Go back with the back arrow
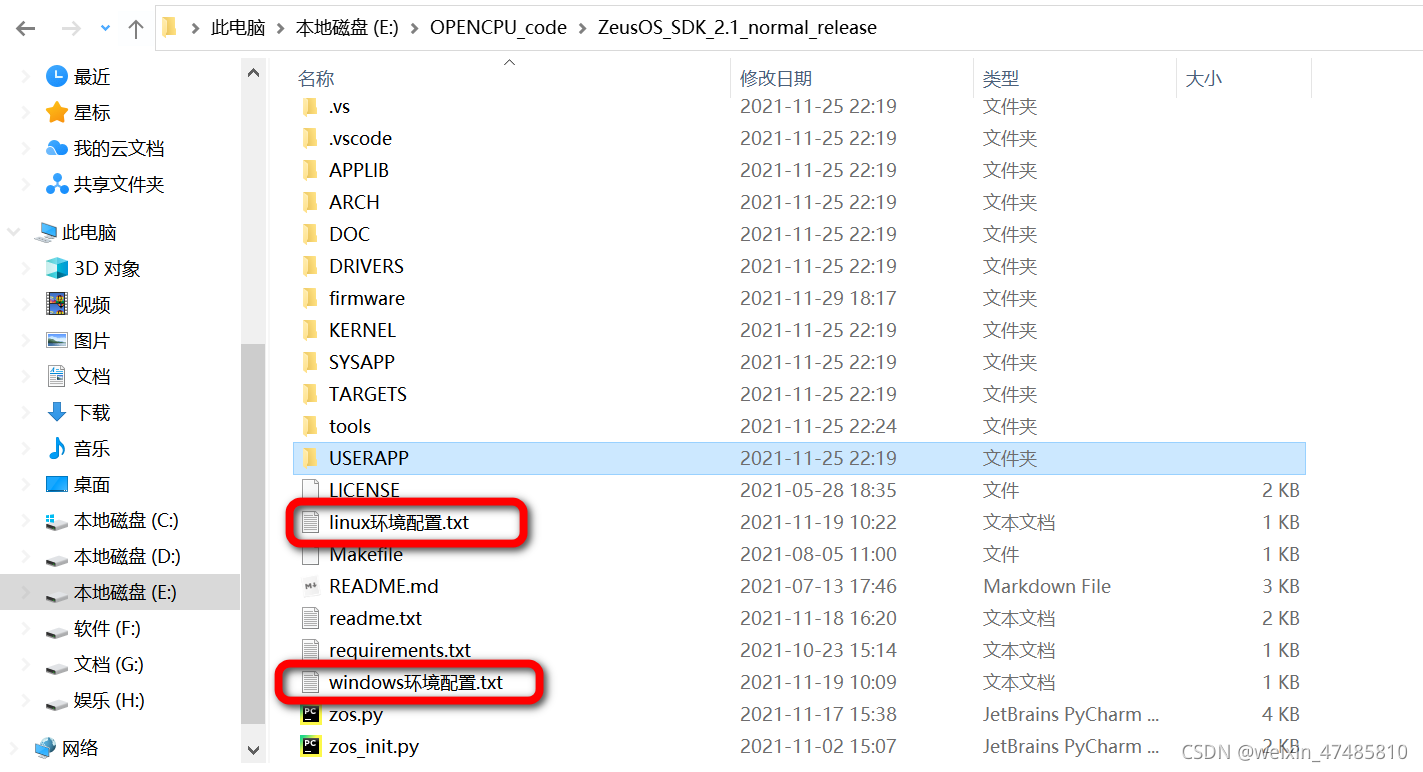Screen dimensions: 1423x772 (x=25, y=28)
